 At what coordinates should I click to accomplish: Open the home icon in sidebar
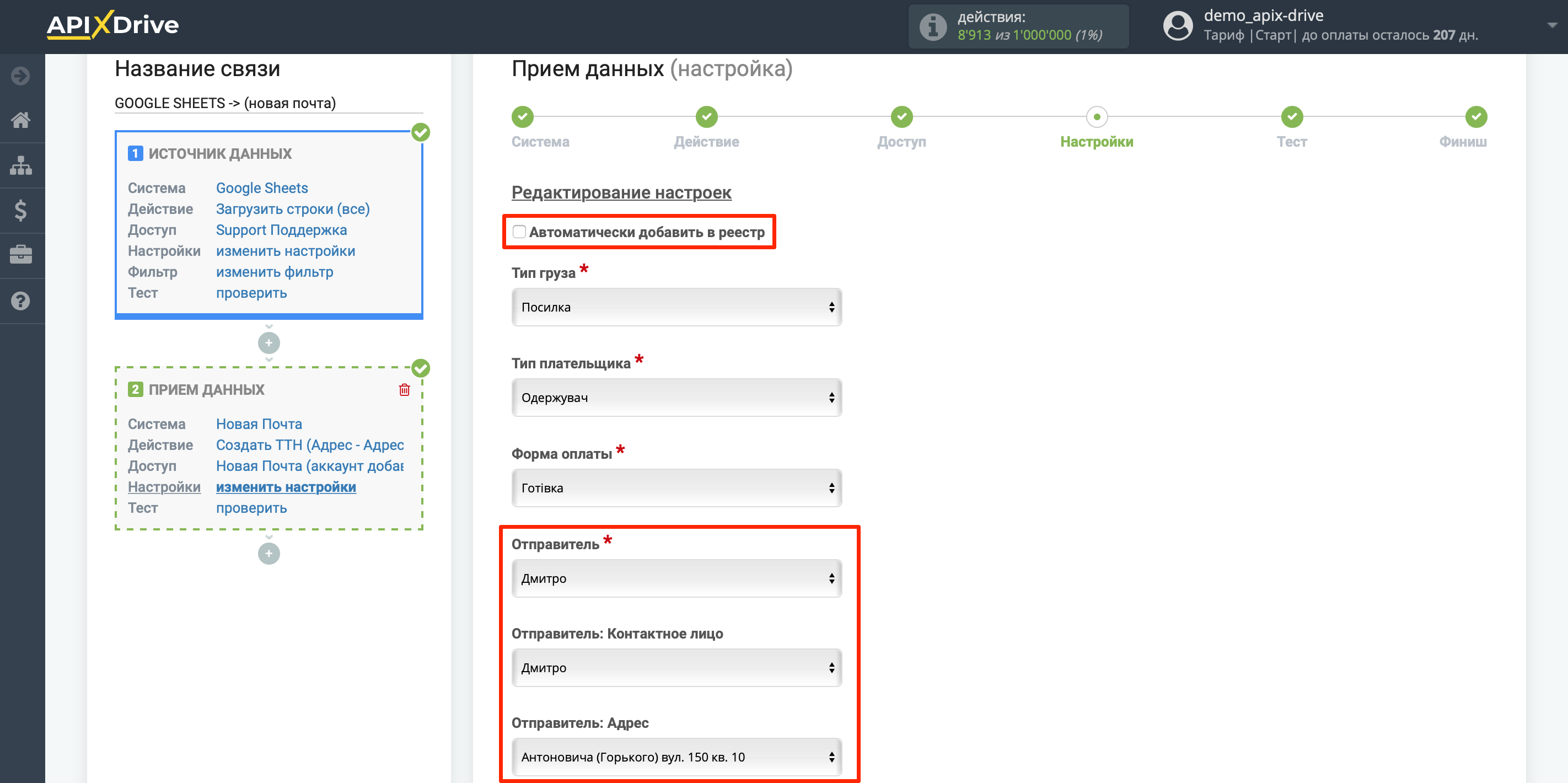pyautogui.click(x=21, y=120)
